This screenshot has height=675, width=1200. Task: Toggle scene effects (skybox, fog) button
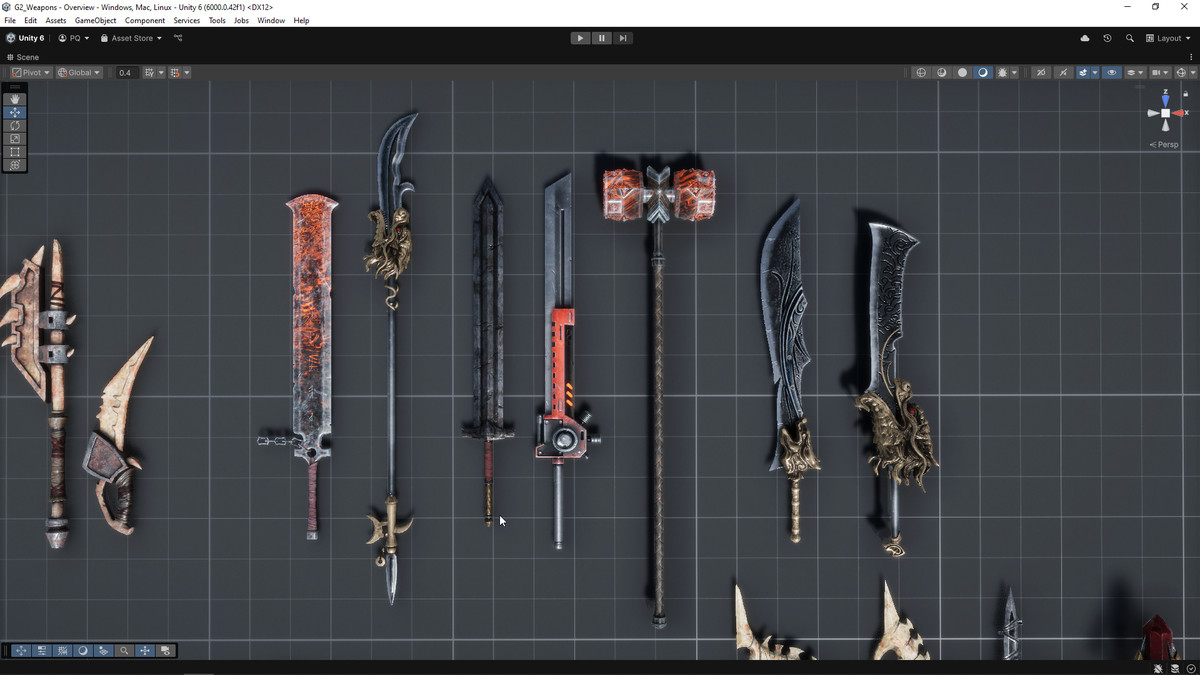(1083, 72)
